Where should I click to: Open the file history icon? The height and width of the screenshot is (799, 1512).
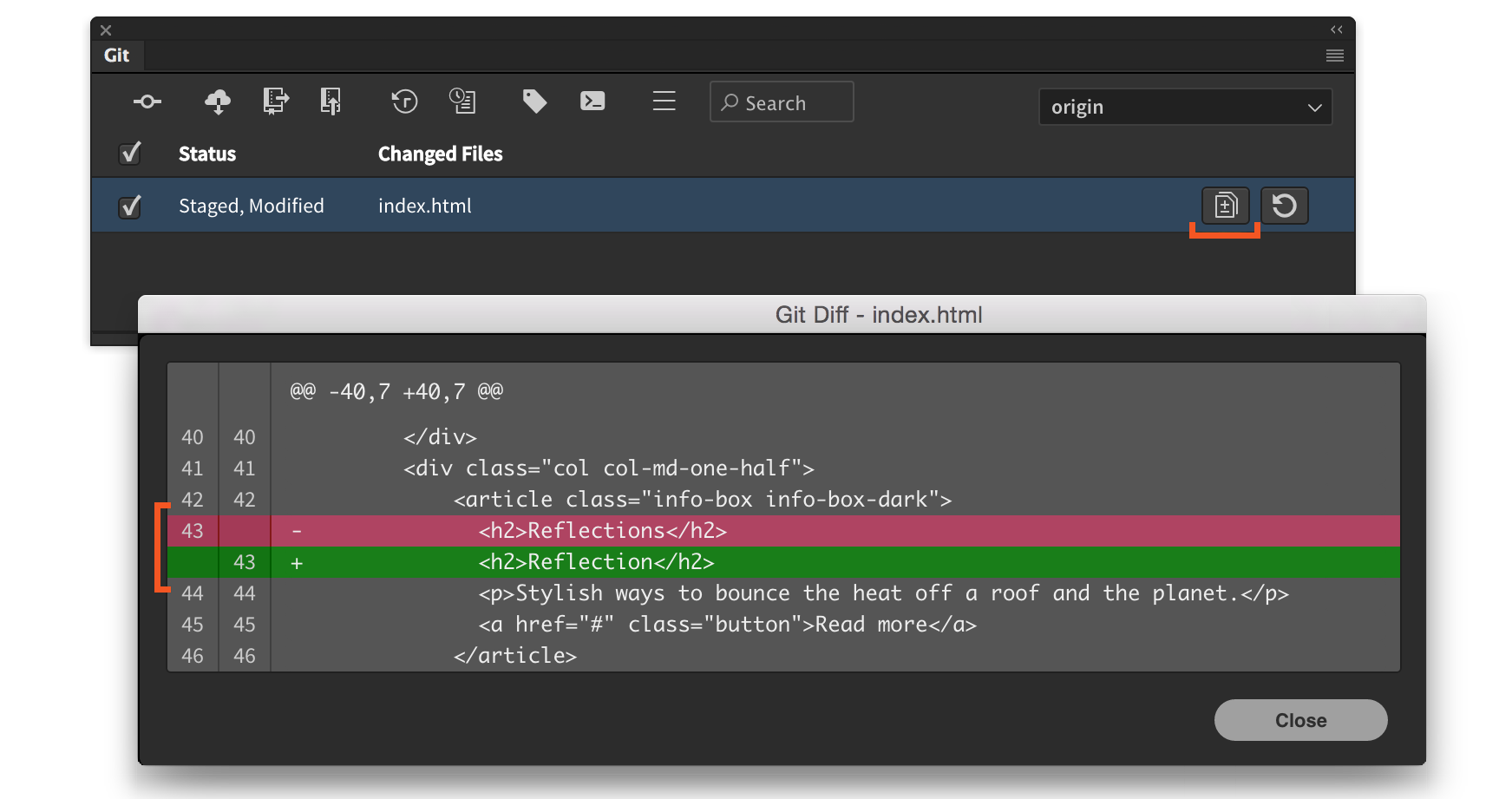pyautogui.click(x=463, y=102)
